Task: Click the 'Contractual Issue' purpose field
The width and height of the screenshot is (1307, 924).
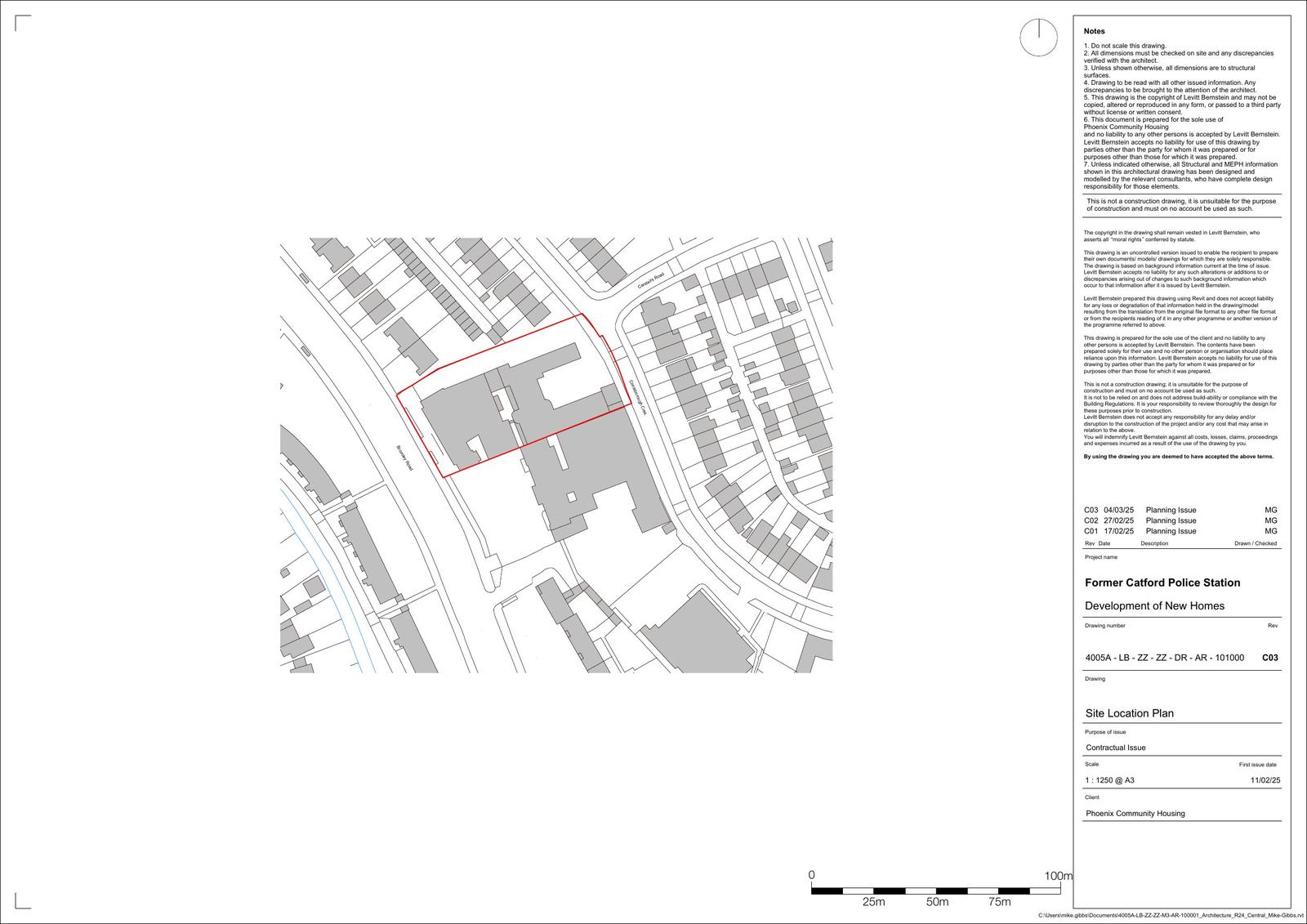Action: point(1115,748)
